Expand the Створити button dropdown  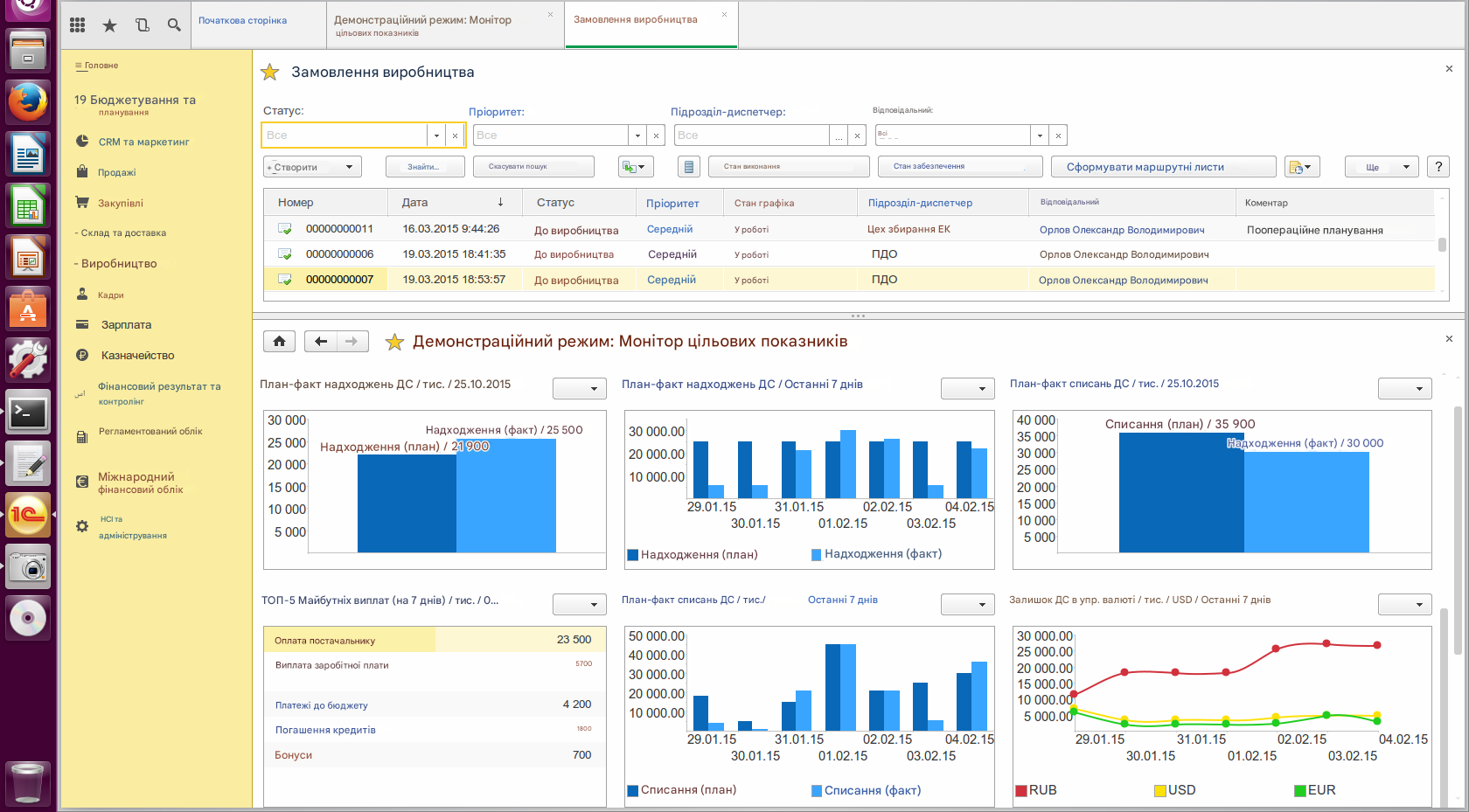[349, 167]
